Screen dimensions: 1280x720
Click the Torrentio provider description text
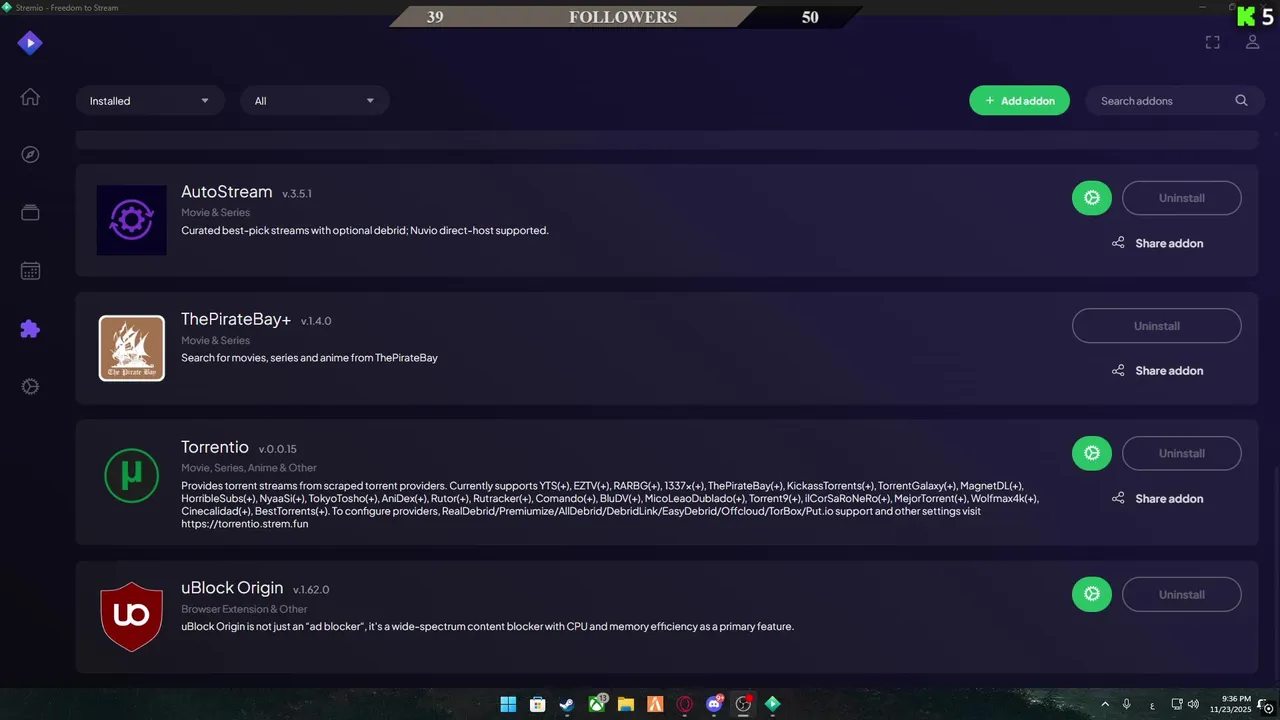click(610, 504)
